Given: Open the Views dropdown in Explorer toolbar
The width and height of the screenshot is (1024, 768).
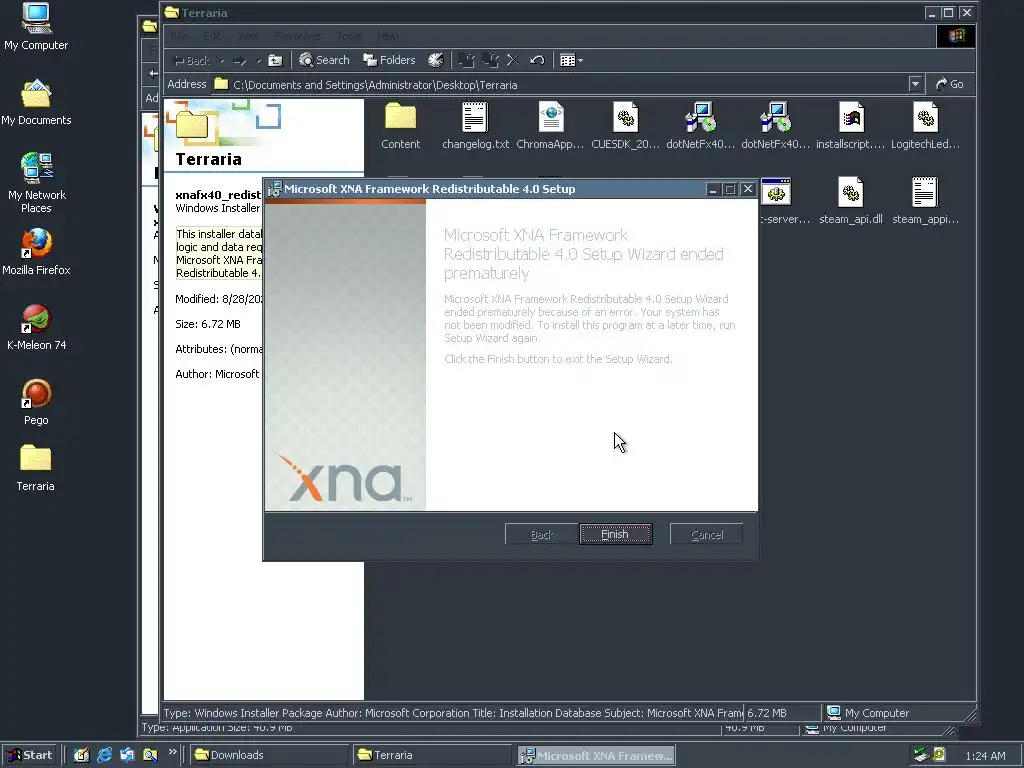Looking at the screenshot, I should (x=571, y=60).
